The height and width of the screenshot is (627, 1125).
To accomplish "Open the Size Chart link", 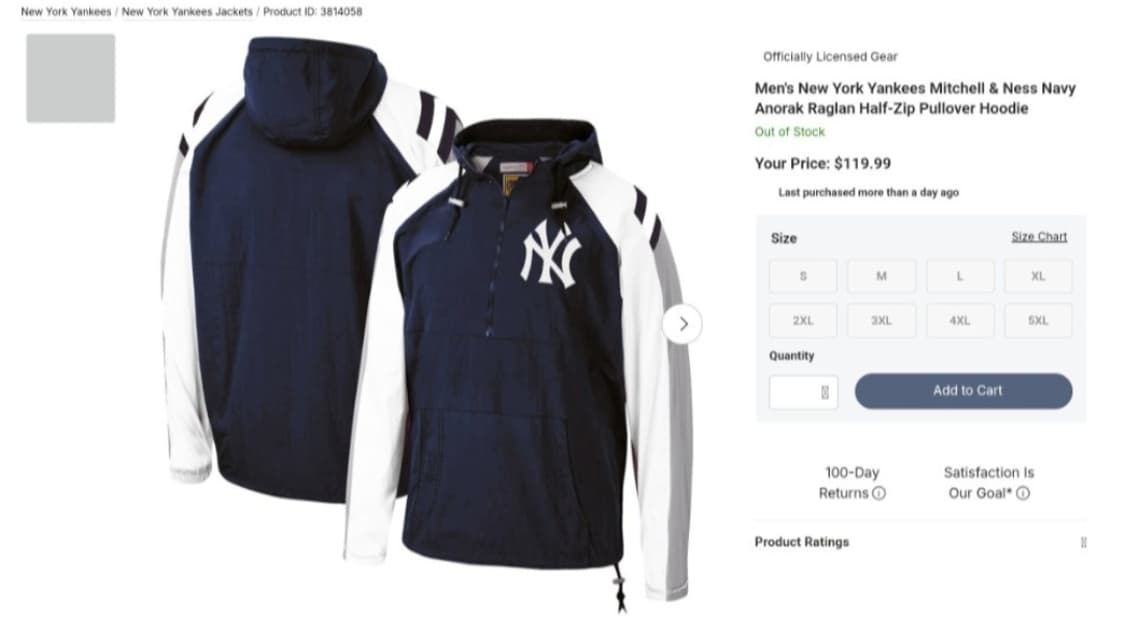I will click(1039, 237).
